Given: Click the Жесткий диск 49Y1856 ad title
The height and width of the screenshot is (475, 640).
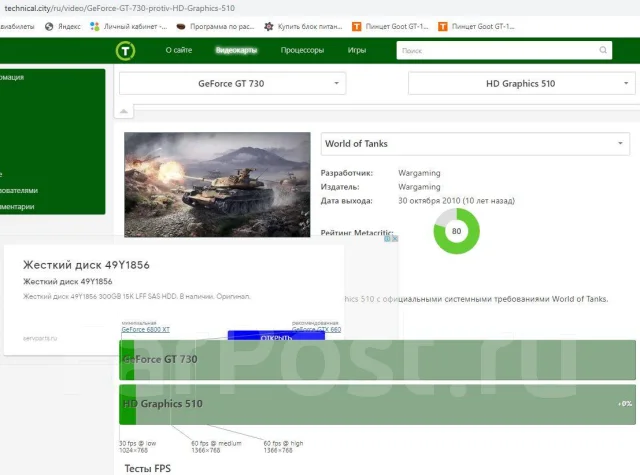Looking at the screenshot, I should coord(86,265).
